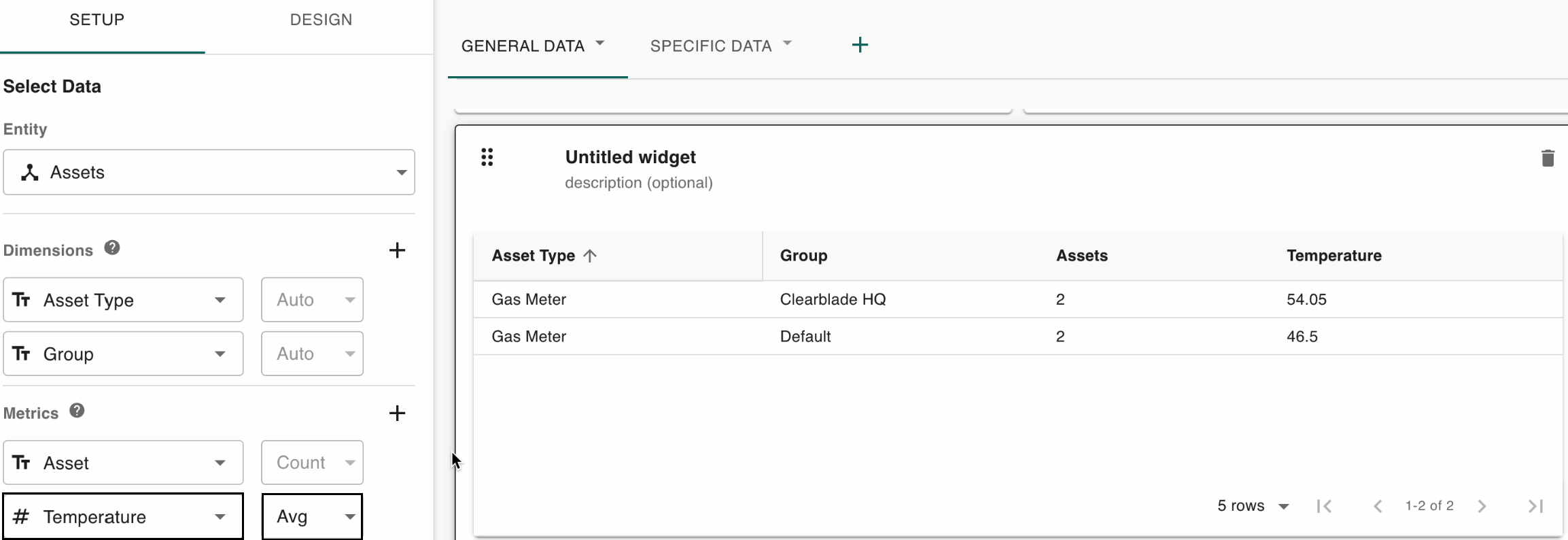Screen dimensions: 1568x540
Task: Open the Entity Assets dropdown
Action: click(209, 172)
